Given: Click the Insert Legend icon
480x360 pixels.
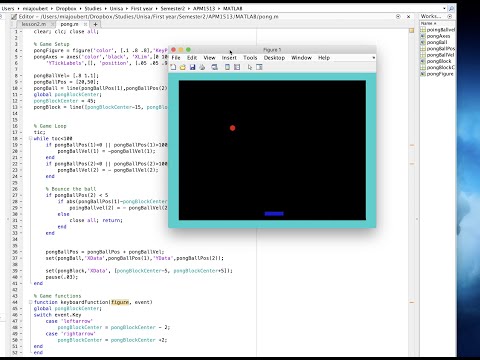Looking at the screenshot, I should [237, 67].
